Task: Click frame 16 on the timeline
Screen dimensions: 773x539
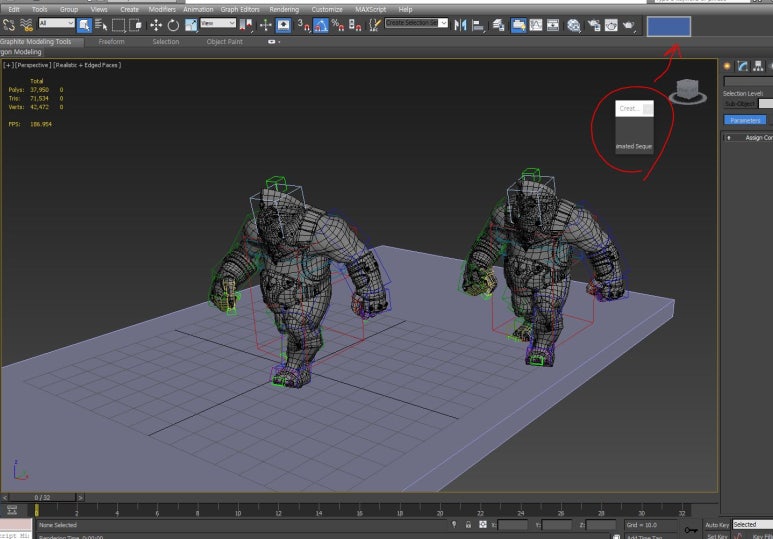Action: point(359,510)
